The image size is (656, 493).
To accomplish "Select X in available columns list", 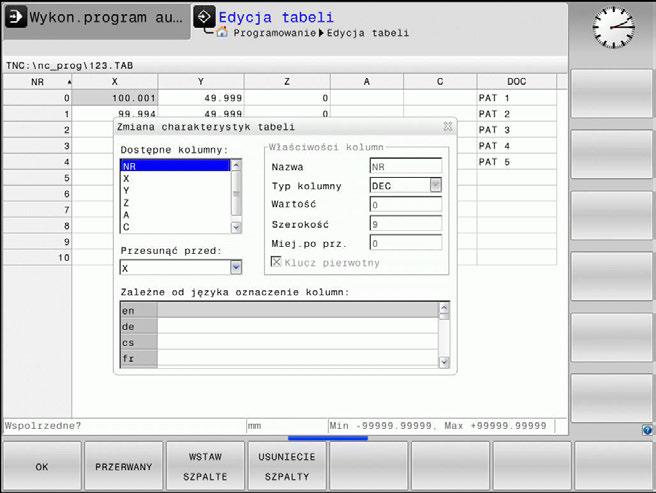I will [175, 178].
